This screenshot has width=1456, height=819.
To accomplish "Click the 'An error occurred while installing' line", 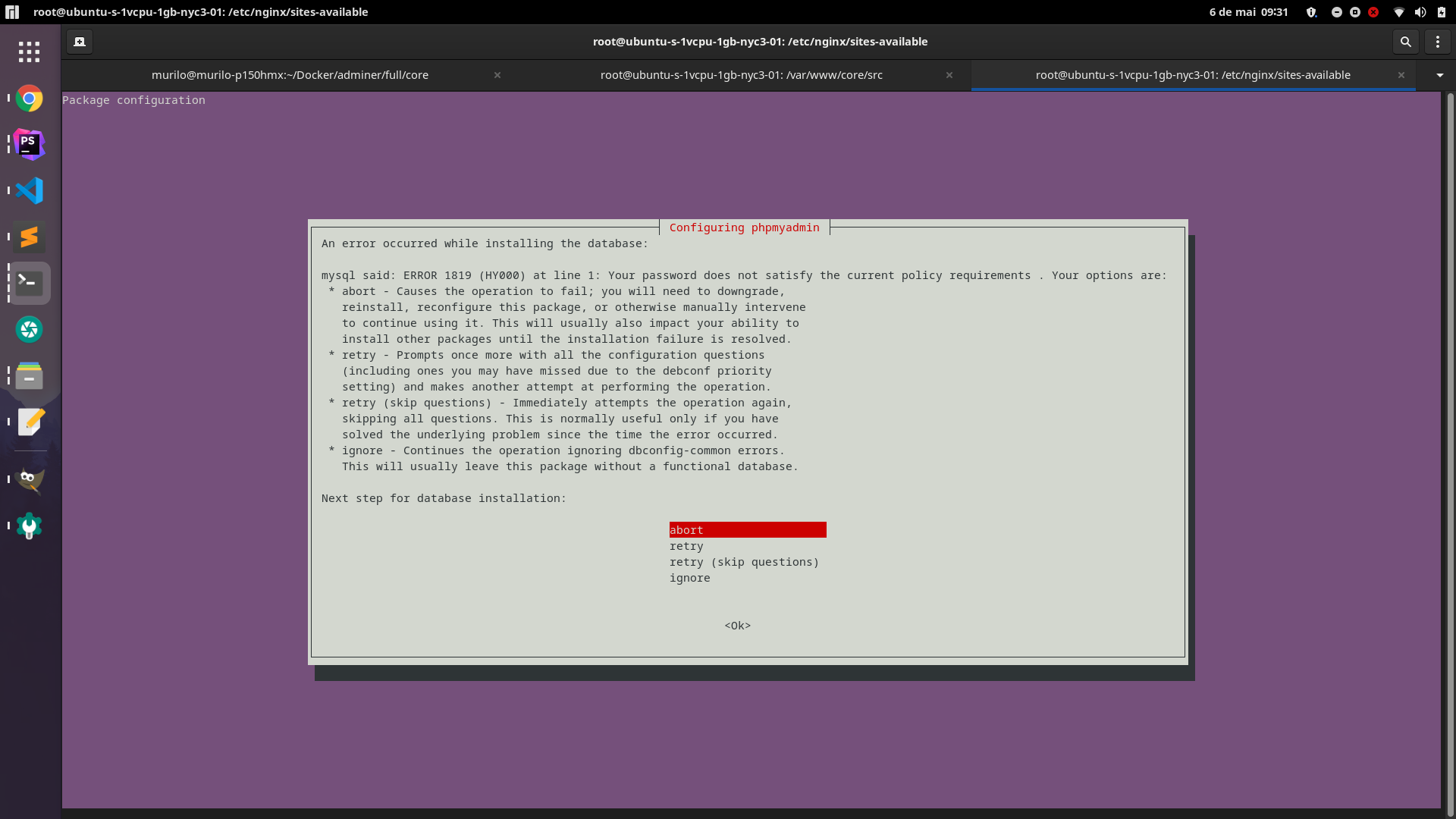I will point(485,243).
